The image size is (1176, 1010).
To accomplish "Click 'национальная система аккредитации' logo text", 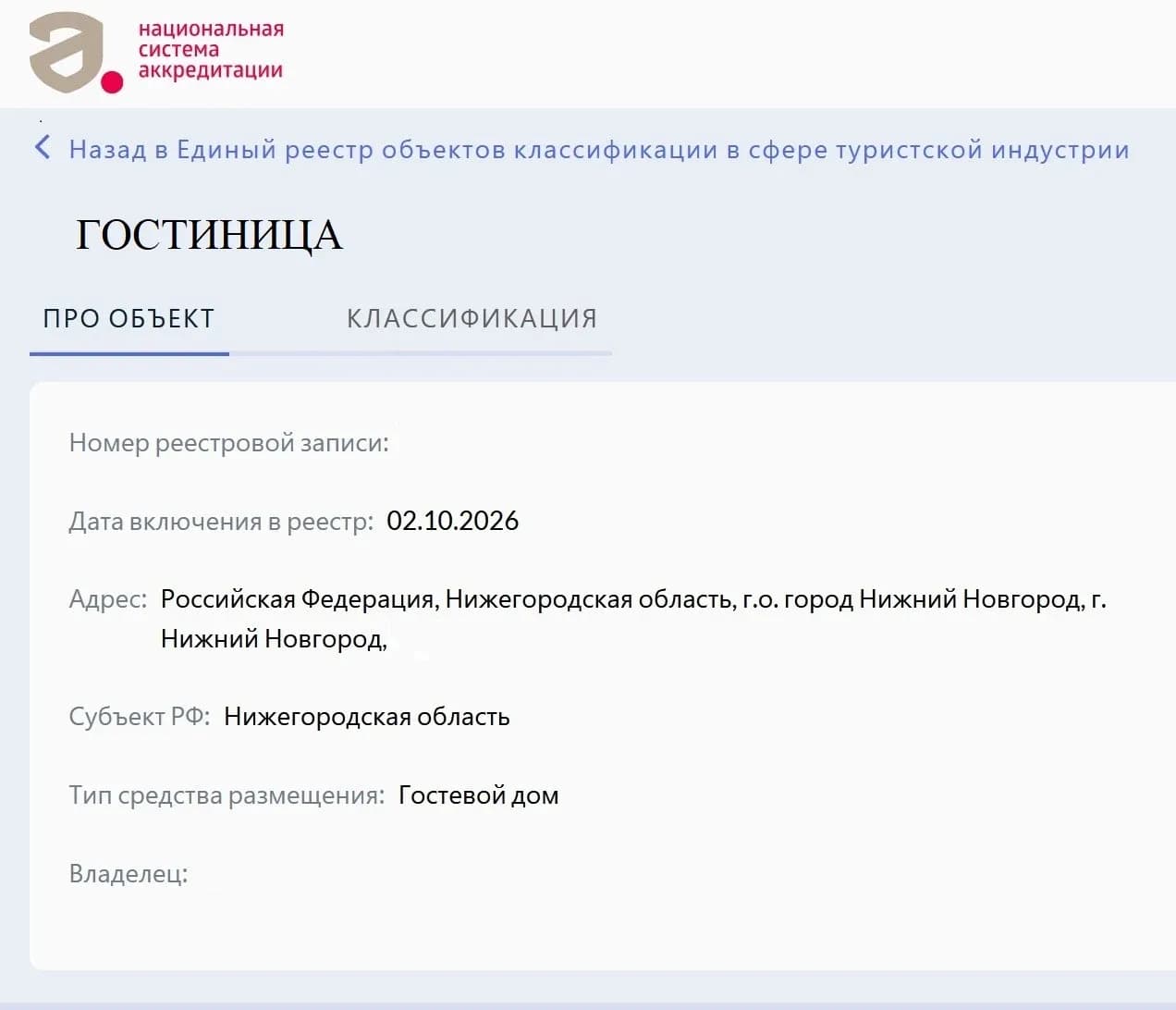I will click(x=211, y=50).
